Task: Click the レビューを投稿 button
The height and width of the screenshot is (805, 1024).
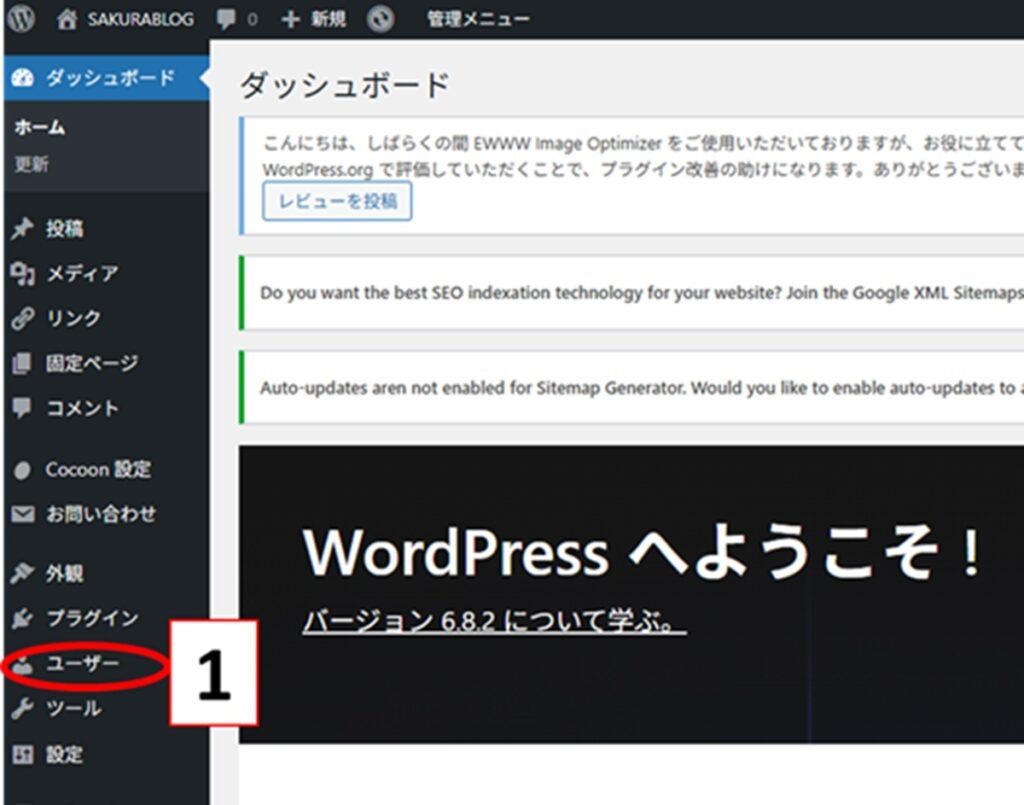Action: click(337, 201)
